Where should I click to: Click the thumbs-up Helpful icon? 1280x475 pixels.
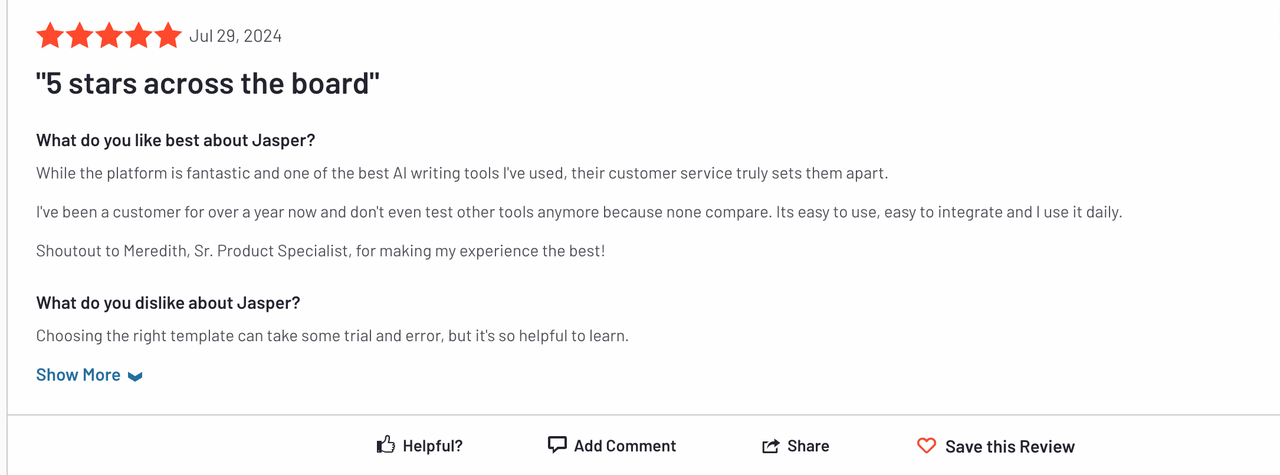(386, 445)
